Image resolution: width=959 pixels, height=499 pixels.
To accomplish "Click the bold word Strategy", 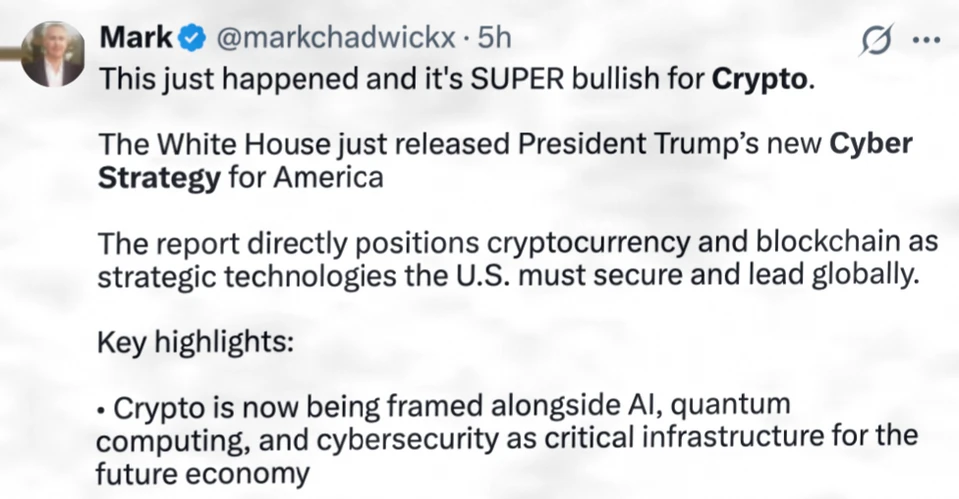I will pyautogui.click(x=159, y=179).
